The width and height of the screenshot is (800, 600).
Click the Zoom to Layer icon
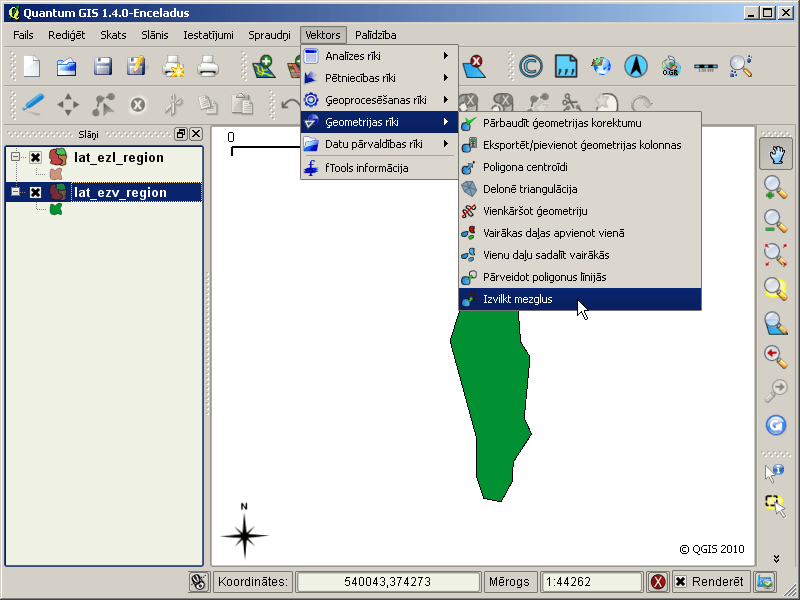776,322
